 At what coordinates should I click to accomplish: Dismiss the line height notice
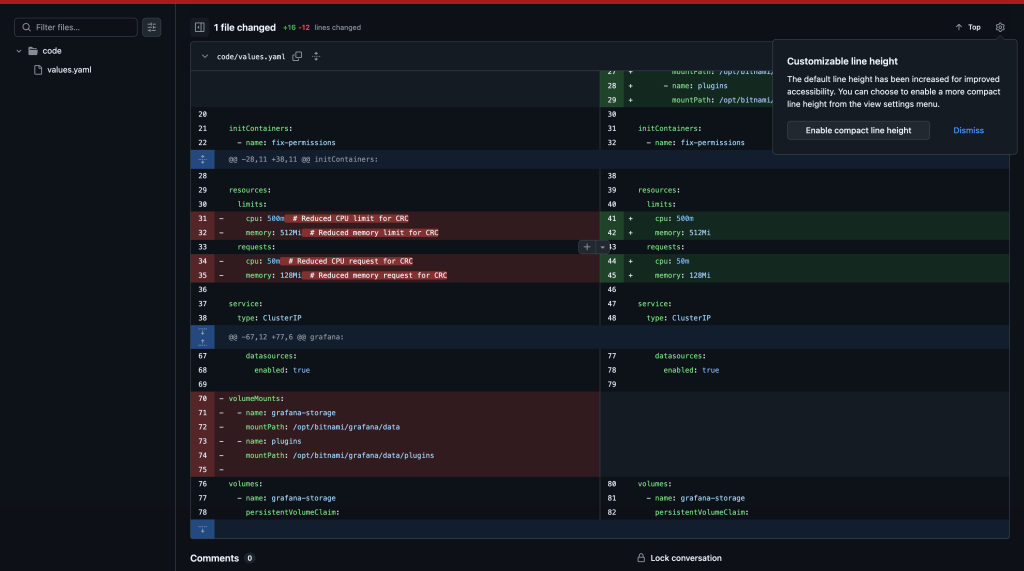pos(968,131)
